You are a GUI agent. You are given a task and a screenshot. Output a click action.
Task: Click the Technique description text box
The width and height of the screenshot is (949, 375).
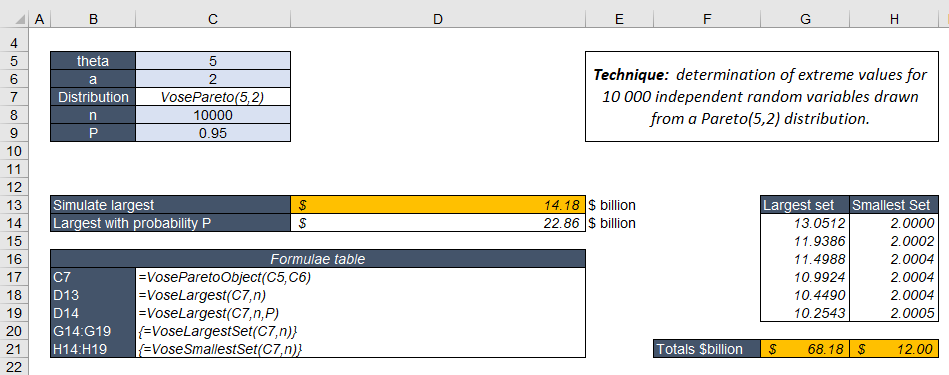(762, 97)
